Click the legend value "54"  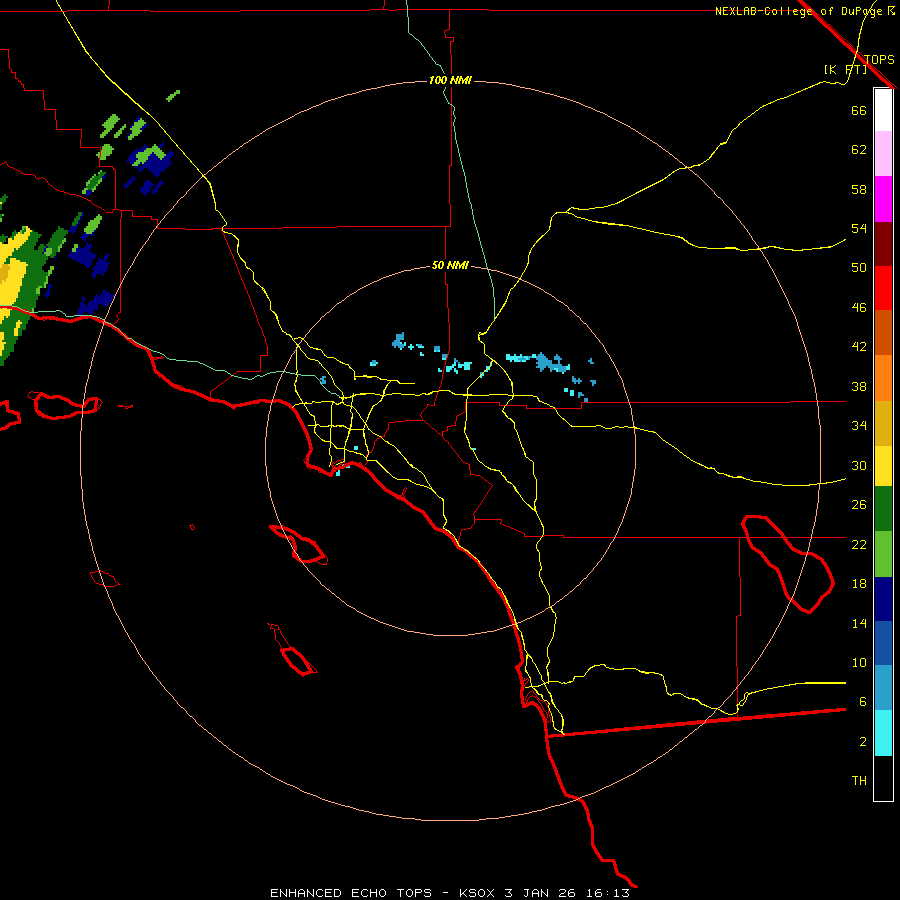pos(859,228)
